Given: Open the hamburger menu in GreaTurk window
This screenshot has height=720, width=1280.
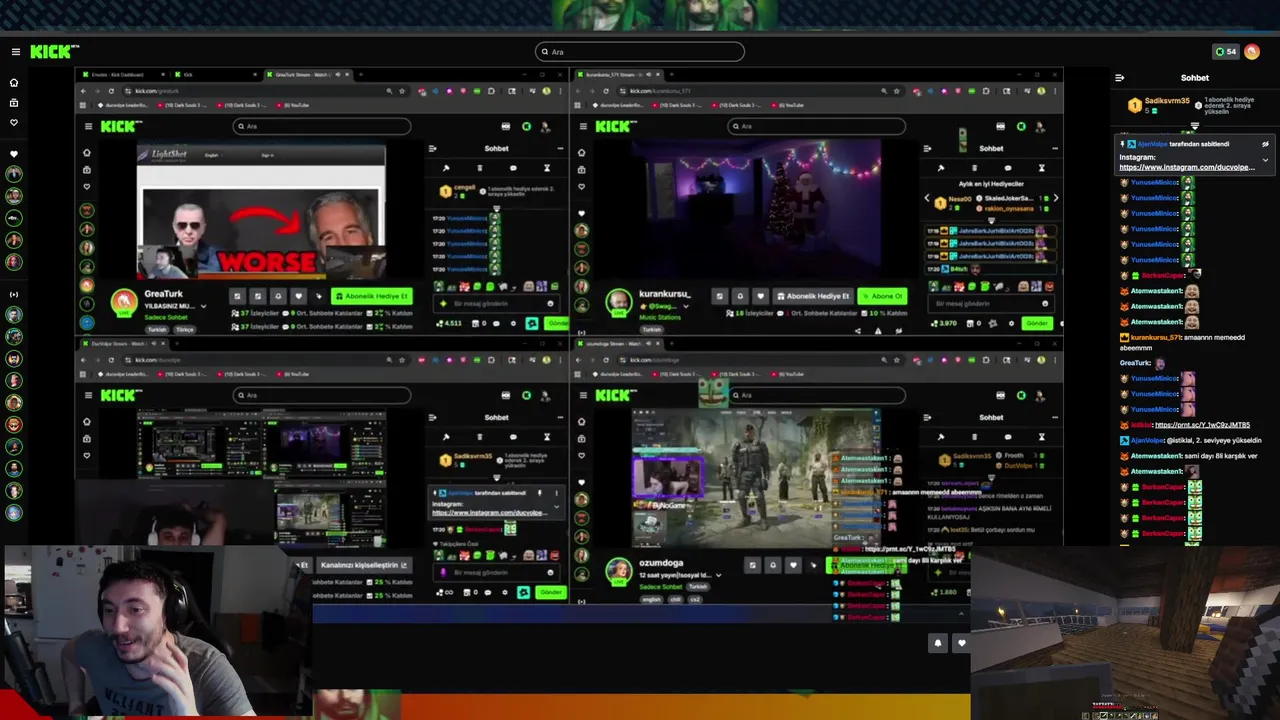Looking at the screenshot, I should [88, 126].
